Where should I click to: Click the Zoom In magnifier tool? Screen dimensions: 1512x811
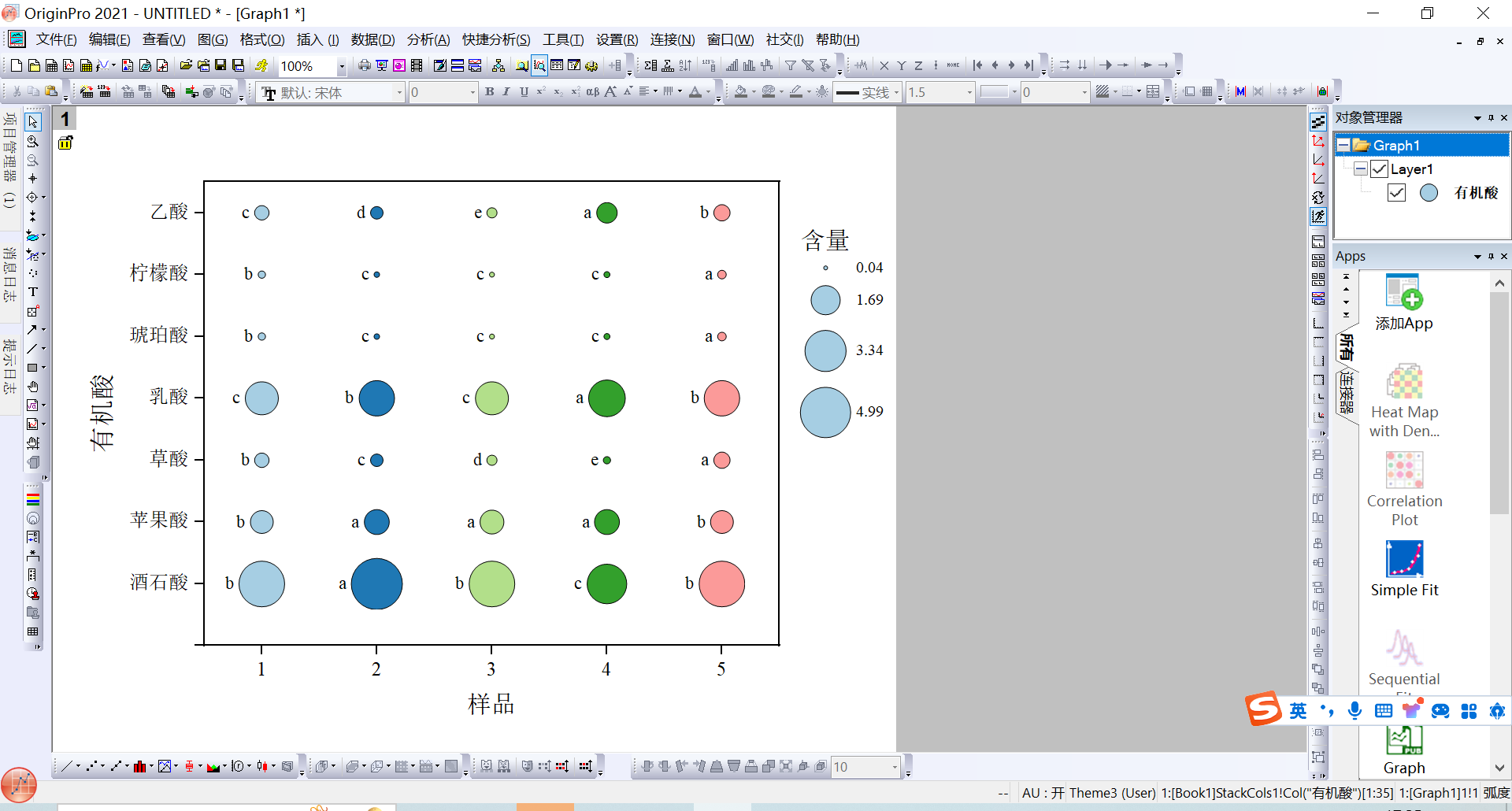point(33,142)
